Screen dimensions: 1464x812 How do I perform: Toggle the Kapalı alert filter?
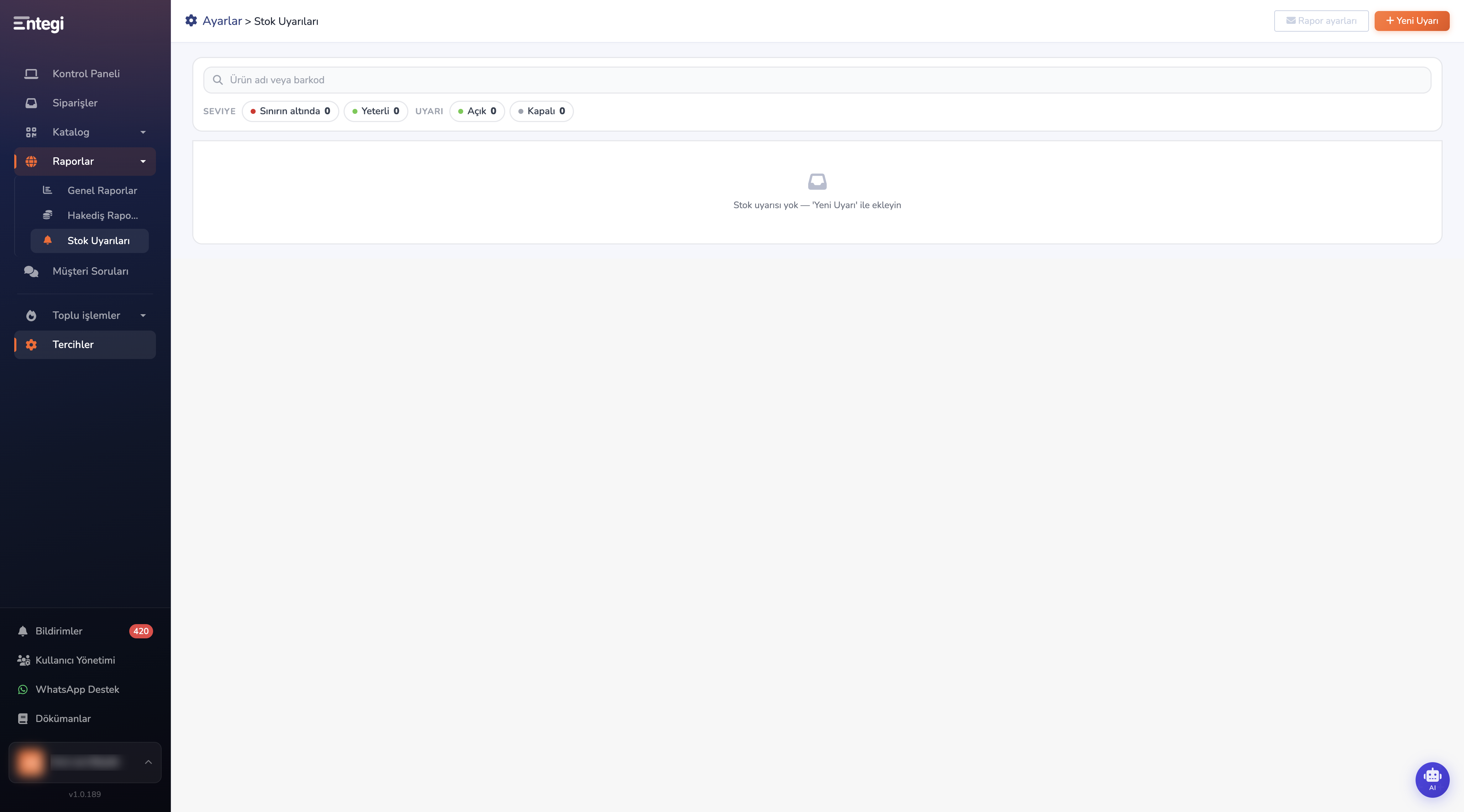(x=542, y=111)
